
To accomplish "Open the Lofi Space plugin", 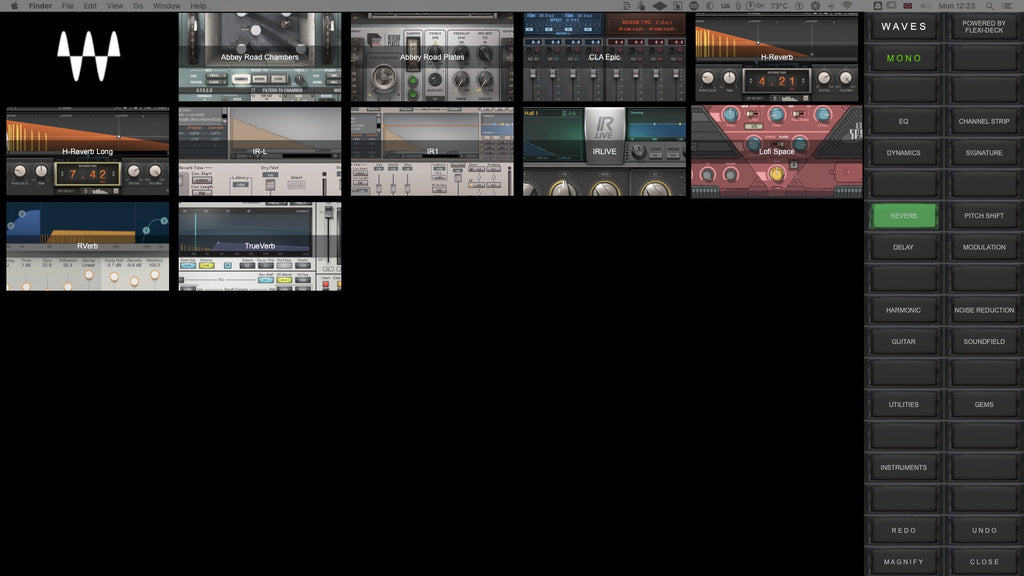I will click(x=776, y=151).
